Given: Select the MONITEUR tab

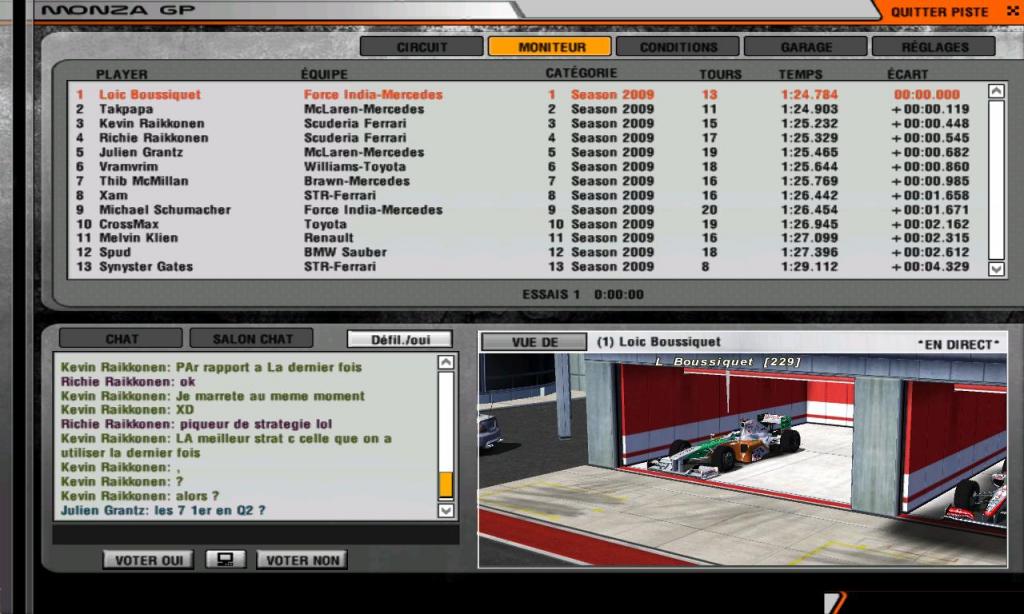Looking at the screenshot, I should [x=550, y=46].
